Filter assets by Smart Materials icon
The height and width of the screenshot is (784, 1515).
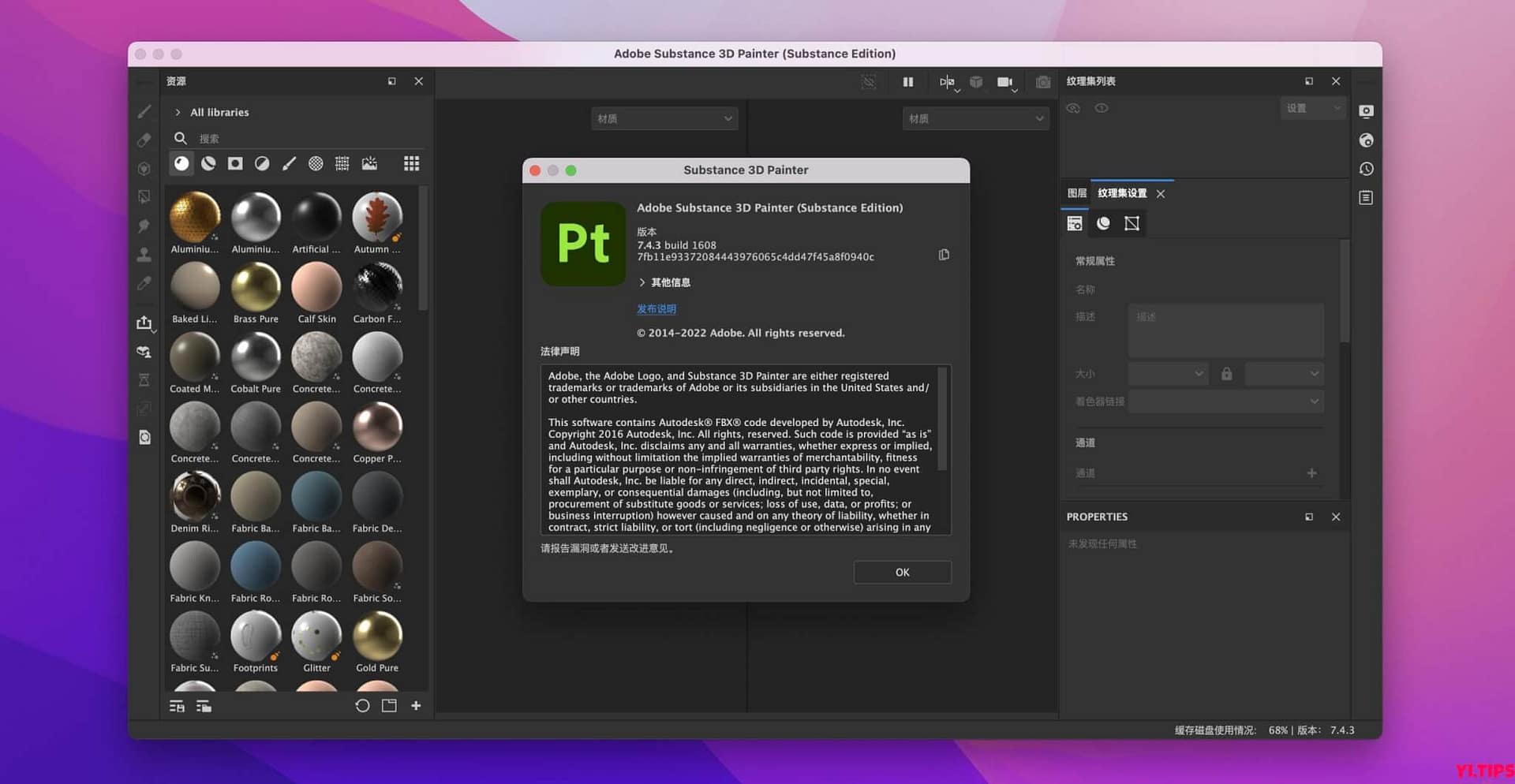tap(208, 163)
